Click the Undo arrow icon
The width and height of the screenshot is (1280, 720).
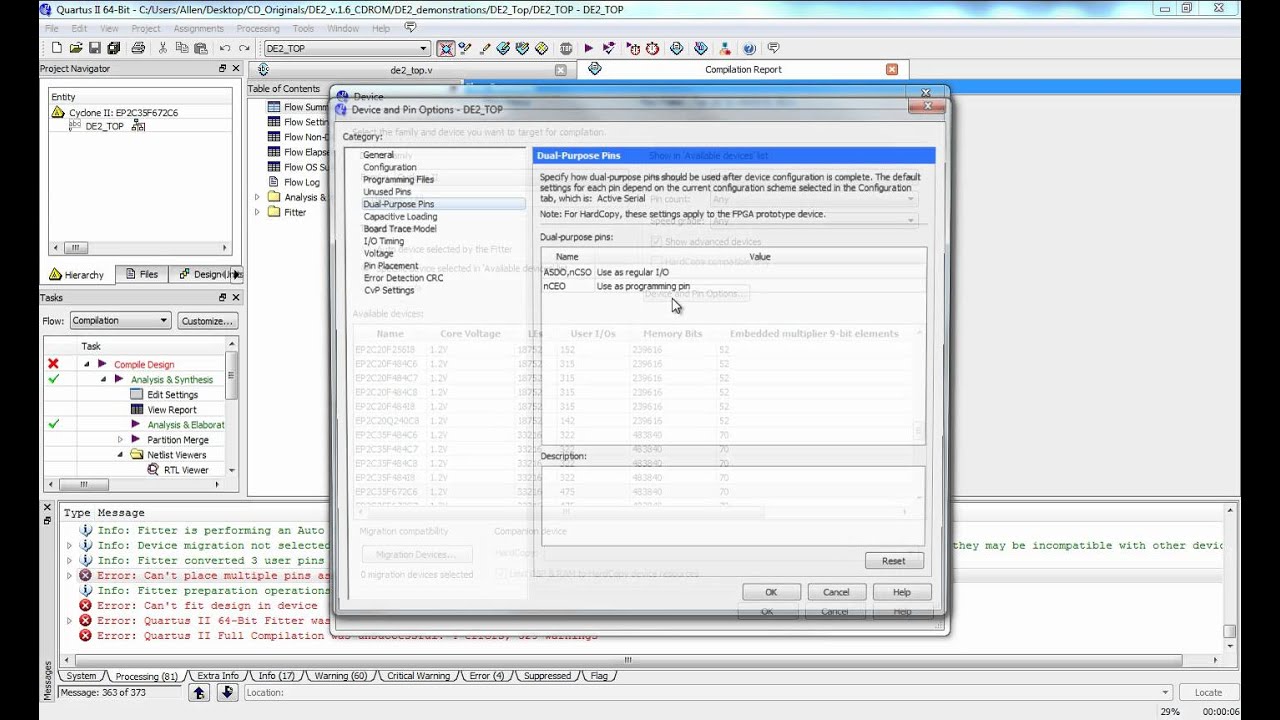[225, 48]
